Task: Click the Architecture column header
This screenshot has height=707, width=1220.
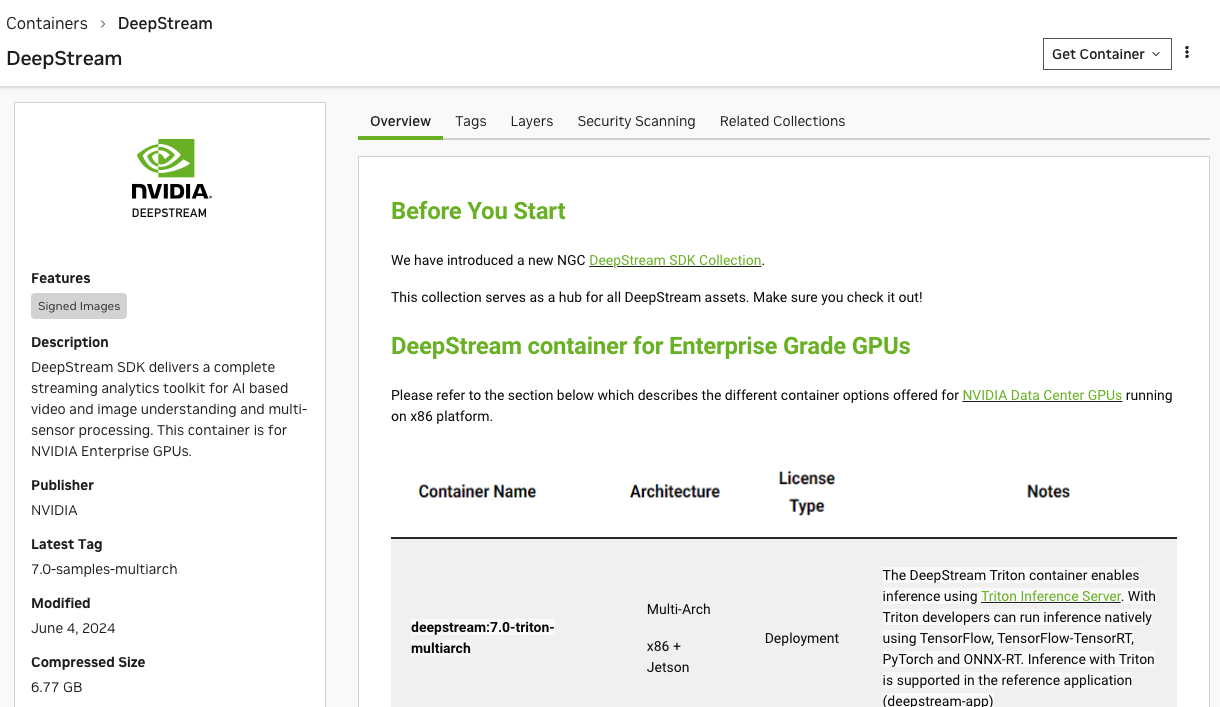Action: tap(675, 491)
